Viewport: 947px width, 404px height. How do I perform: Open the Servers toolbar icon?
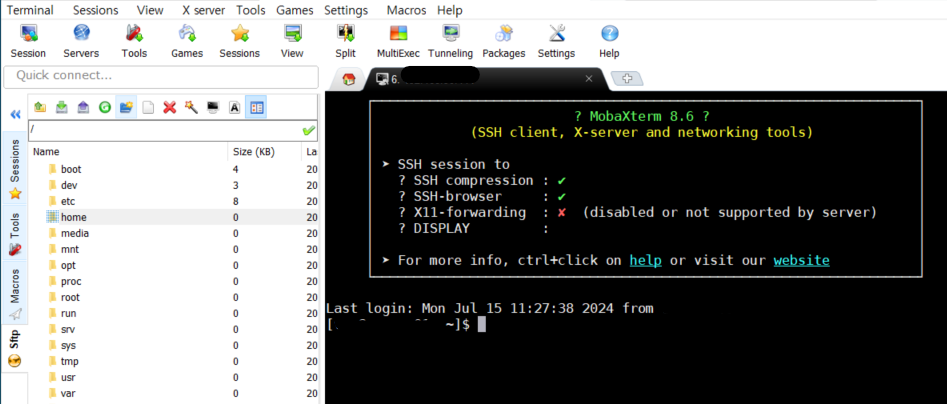coord(81,41)
